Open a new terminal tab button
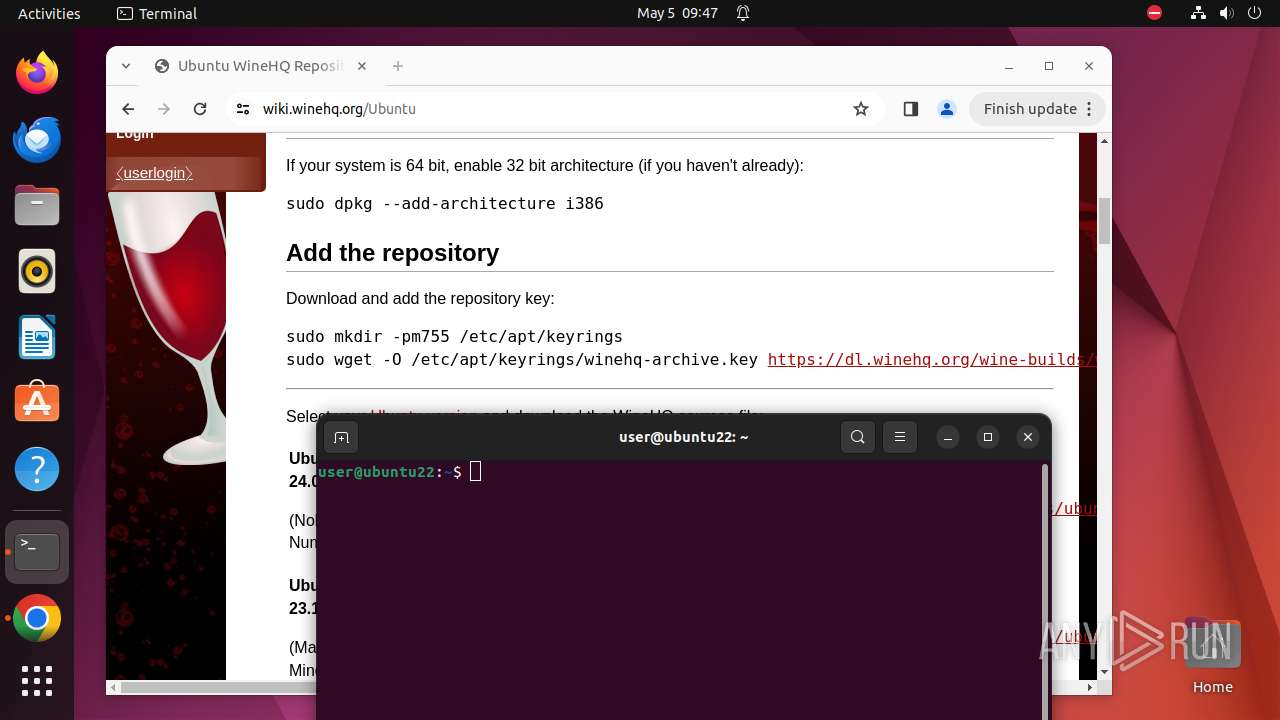The height and width of the screenshot is (720, 1280). pyautogui.click(x=341, y=437)
